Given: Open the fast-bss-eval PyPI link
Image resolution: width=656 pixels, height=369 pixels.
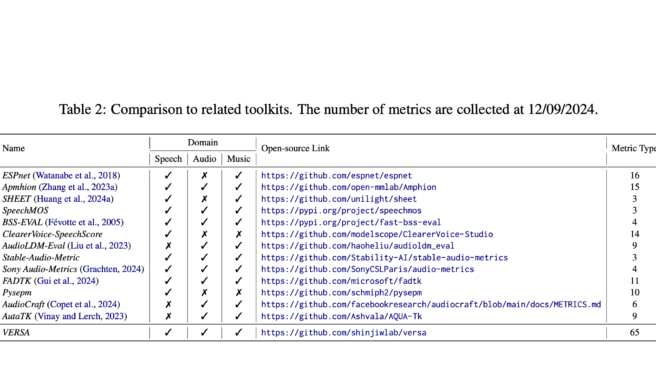Looking at the screenshot, I should [351, 223].
